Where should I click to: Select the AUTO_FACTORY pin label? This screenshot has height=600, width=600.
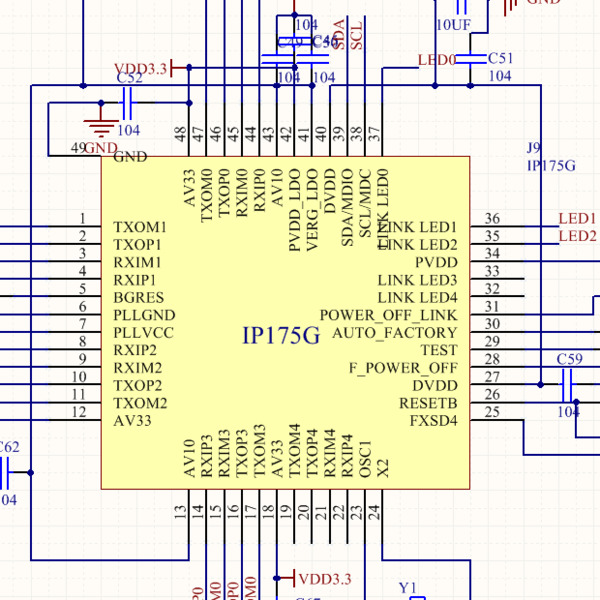395,333
